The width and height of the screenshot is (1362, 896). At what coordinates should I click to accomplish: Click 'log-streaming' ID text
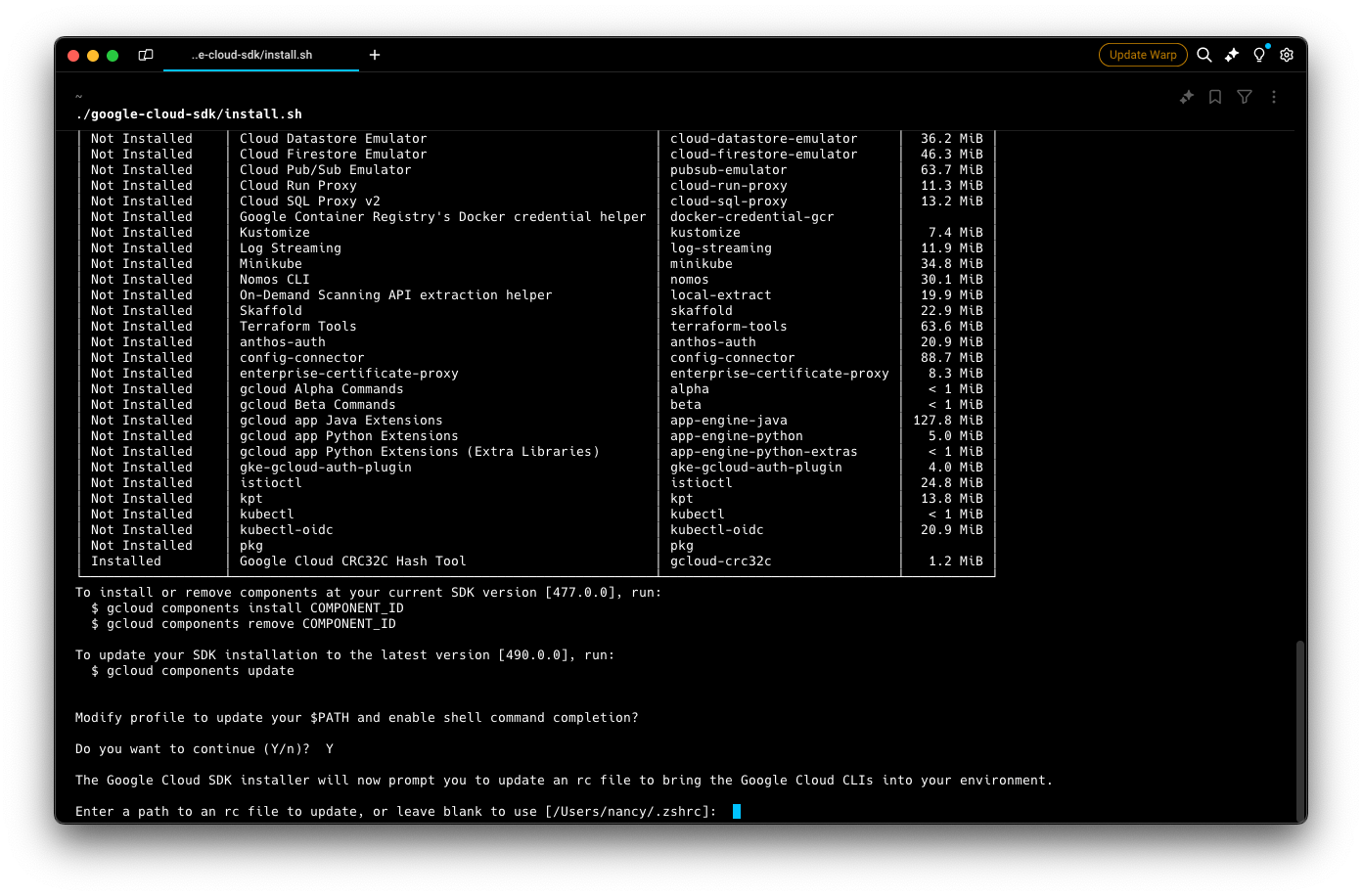tap(720, 248)
